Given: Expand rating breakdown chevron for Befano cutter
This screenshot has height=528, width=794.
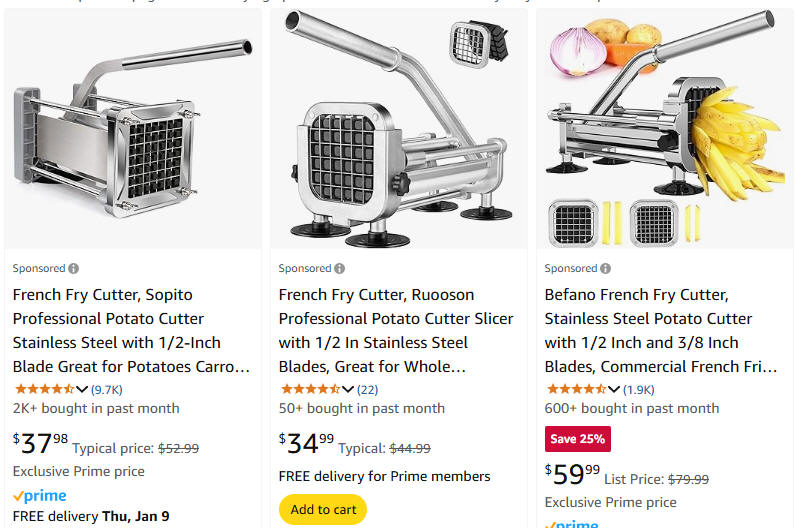Looking at the screenshot, I should point(614,389).
